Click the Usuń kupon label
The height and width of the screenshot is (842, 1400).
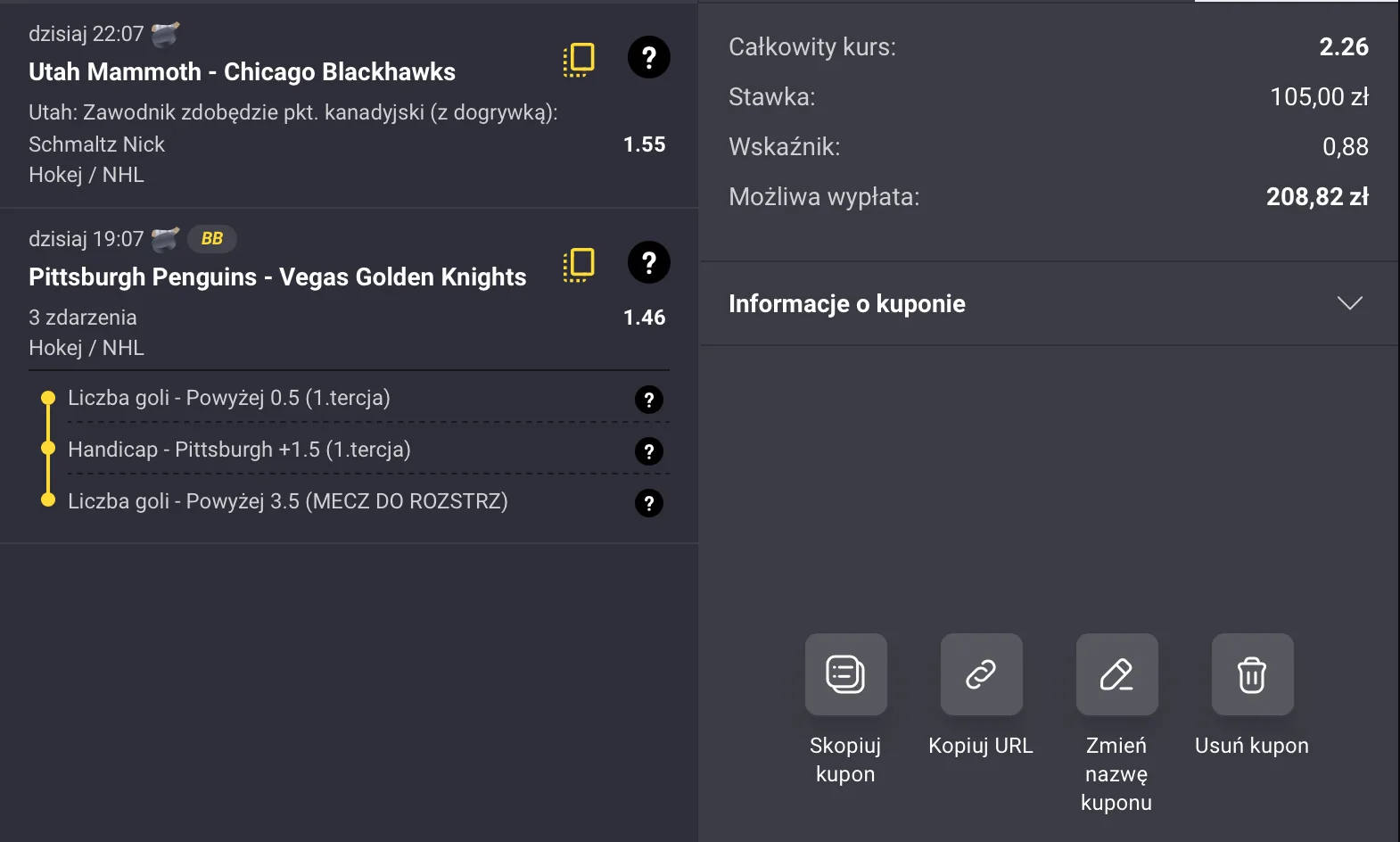point(1251,745)
